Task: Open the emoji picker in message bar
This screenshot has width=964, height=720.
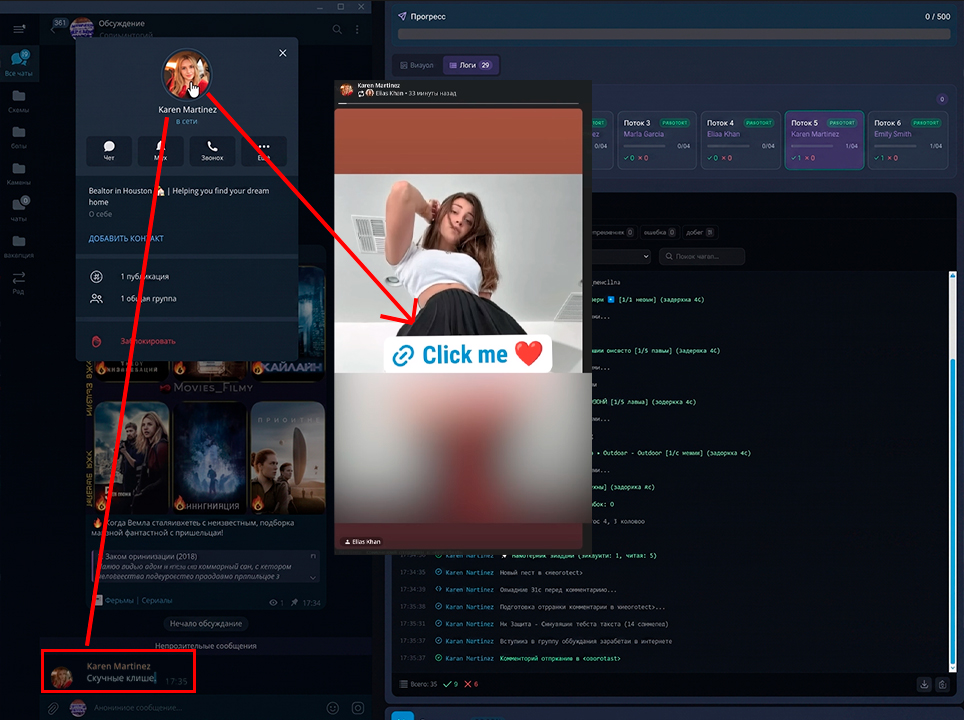Action: click(333, 708)
